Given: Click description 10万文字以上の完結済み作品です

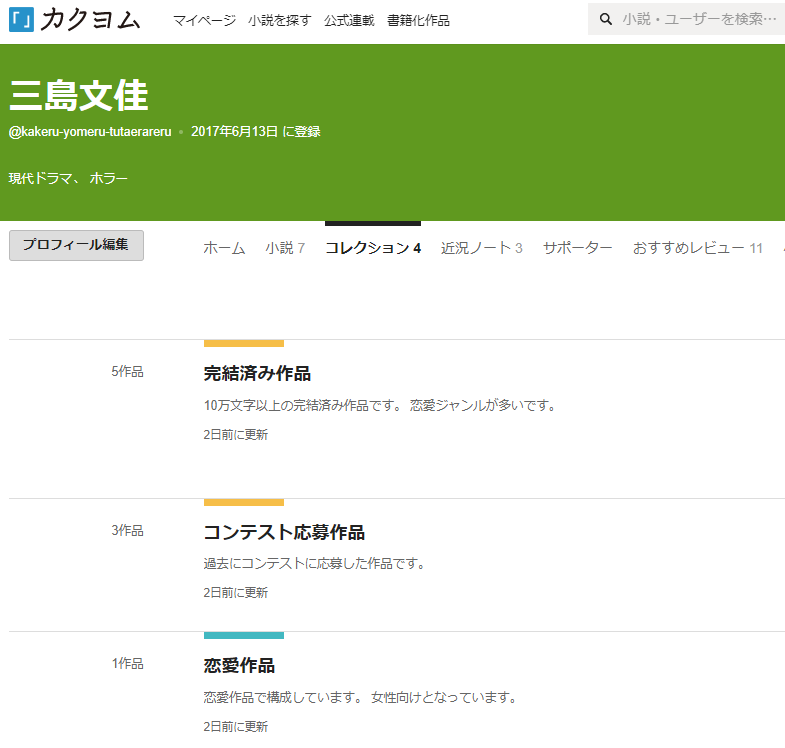Looking at the screenshot, I should click(x=301, y=405).
